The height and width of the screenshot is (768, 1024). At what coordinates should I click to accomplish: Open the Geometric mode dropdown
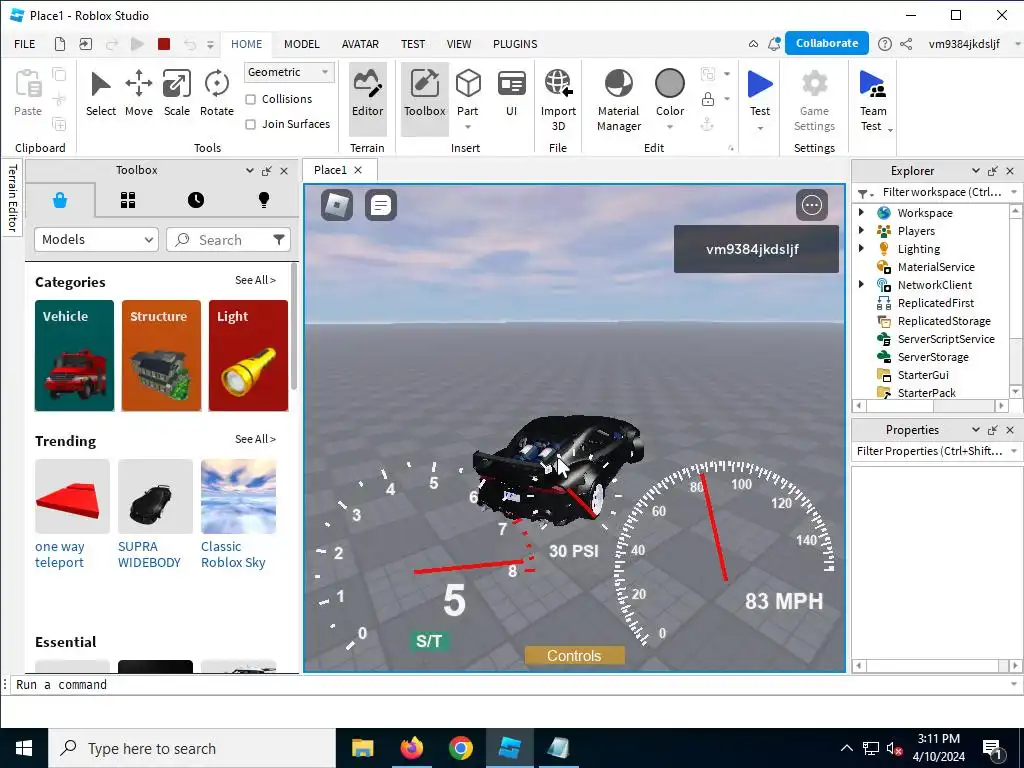click(289, 72)
